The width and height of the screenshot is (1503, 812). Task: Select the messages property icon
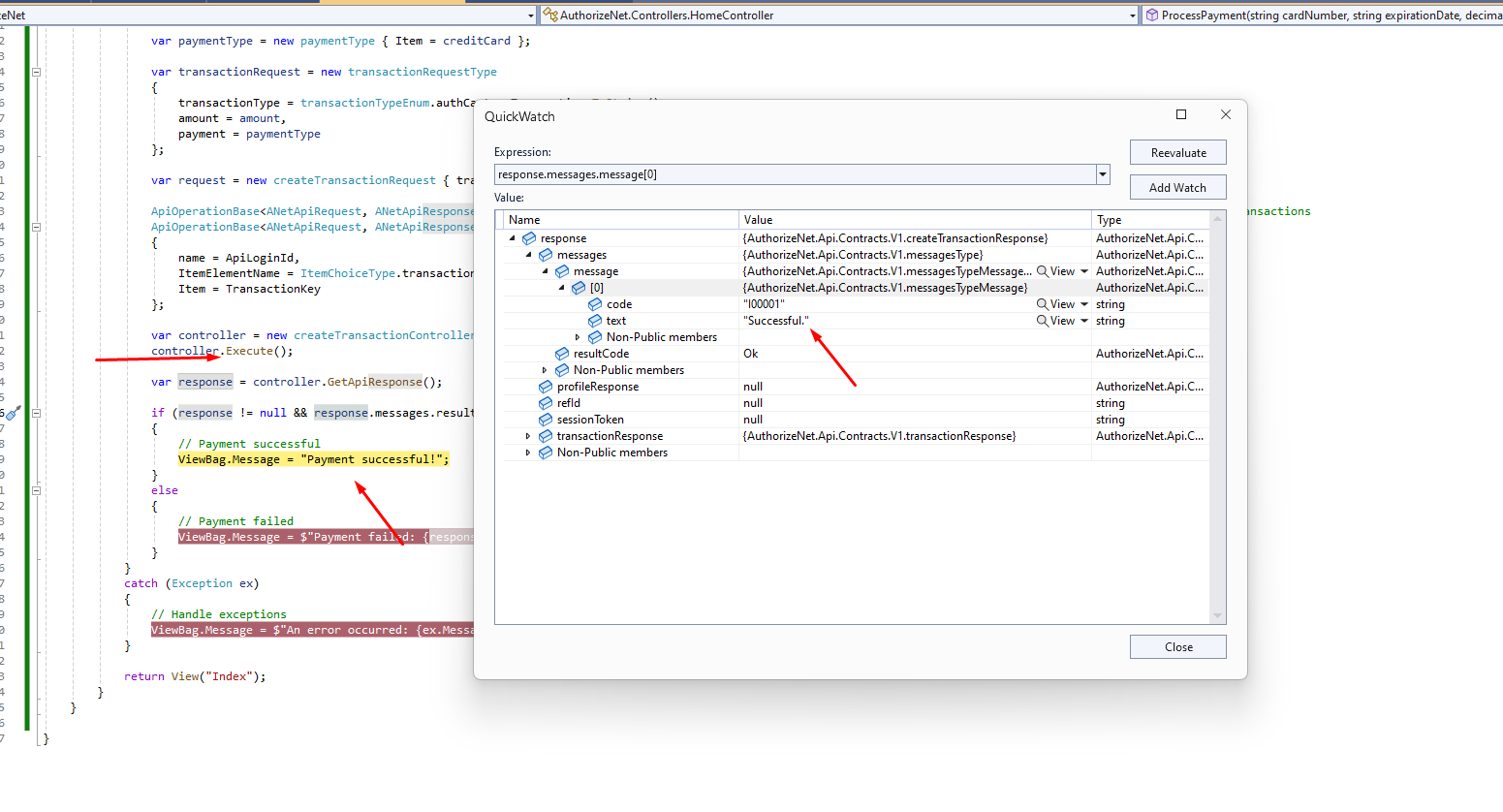point(546,255)
